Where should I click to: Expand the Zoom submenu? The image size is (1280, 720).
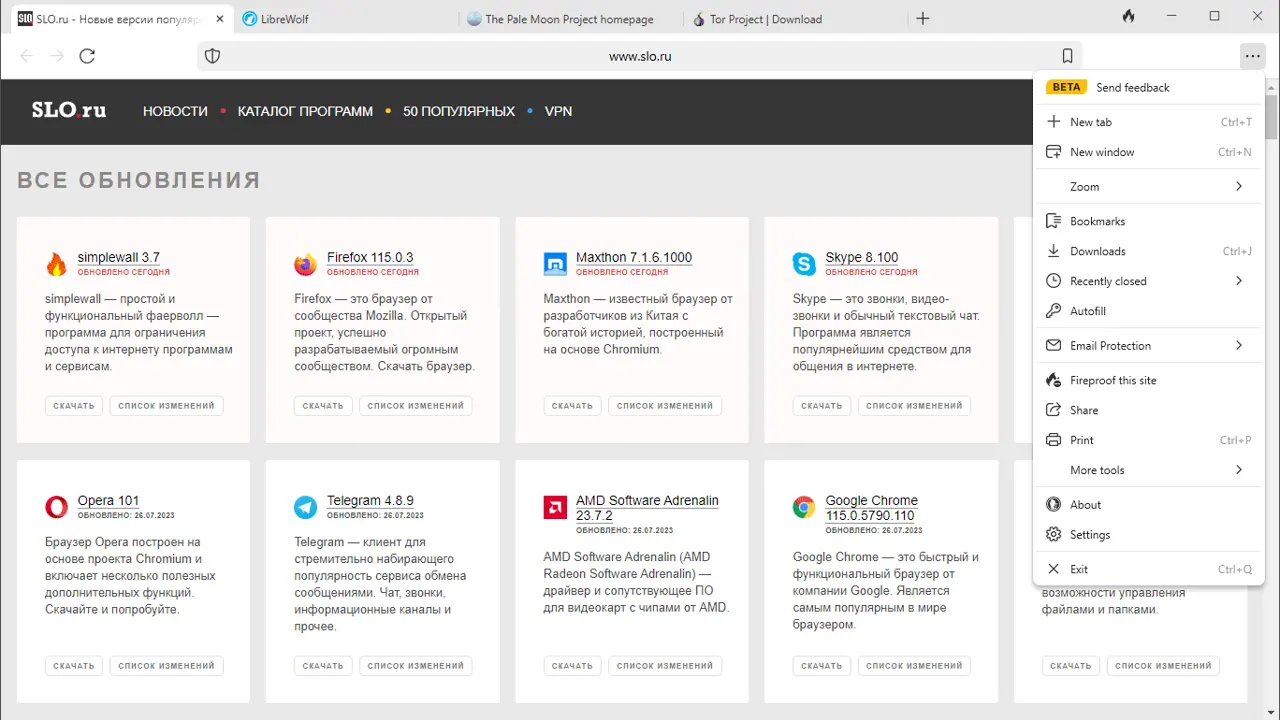coord(1238,187)
